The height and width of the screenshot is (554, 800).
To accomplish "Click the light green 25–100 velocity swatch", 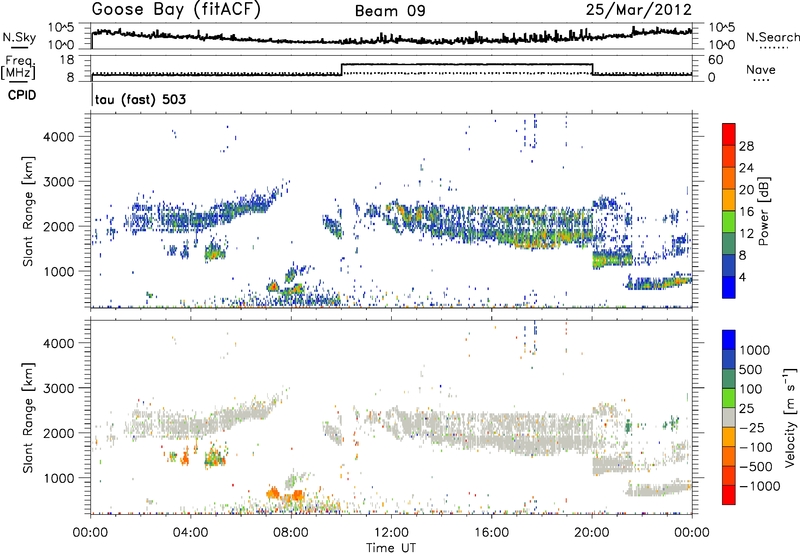I will 729,398.
